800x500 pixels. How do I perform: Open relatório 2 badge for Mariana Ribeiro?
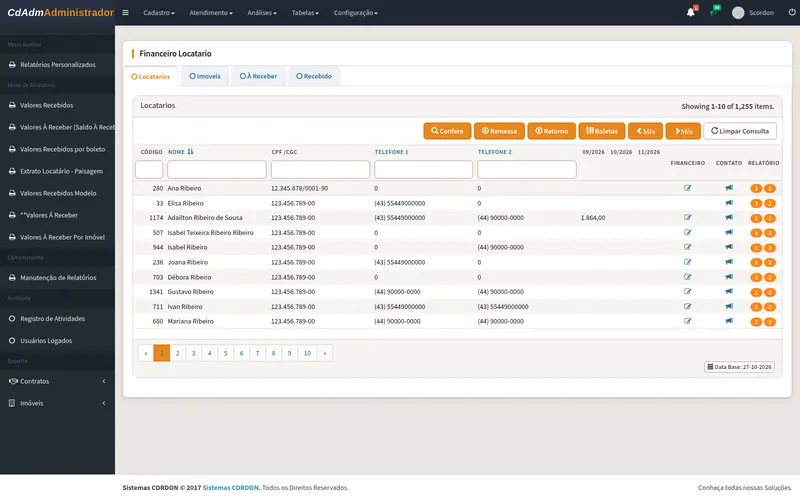(x=769, y=322)
